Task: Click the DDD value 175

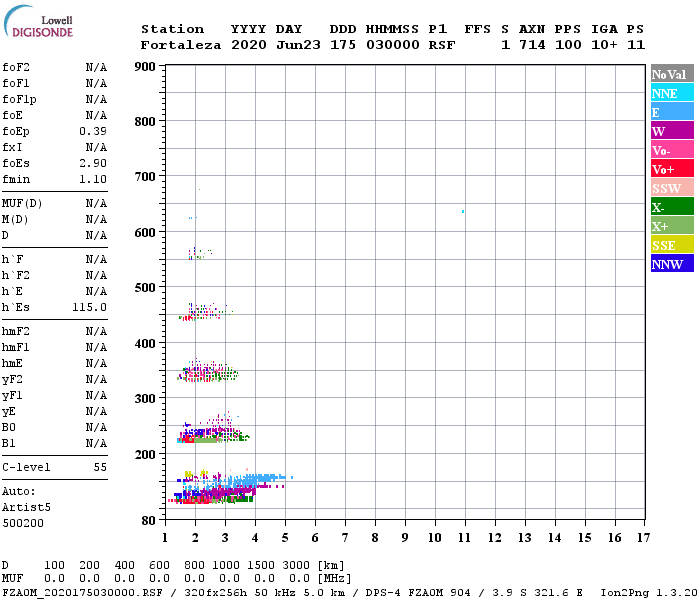Action: point(343,45)
